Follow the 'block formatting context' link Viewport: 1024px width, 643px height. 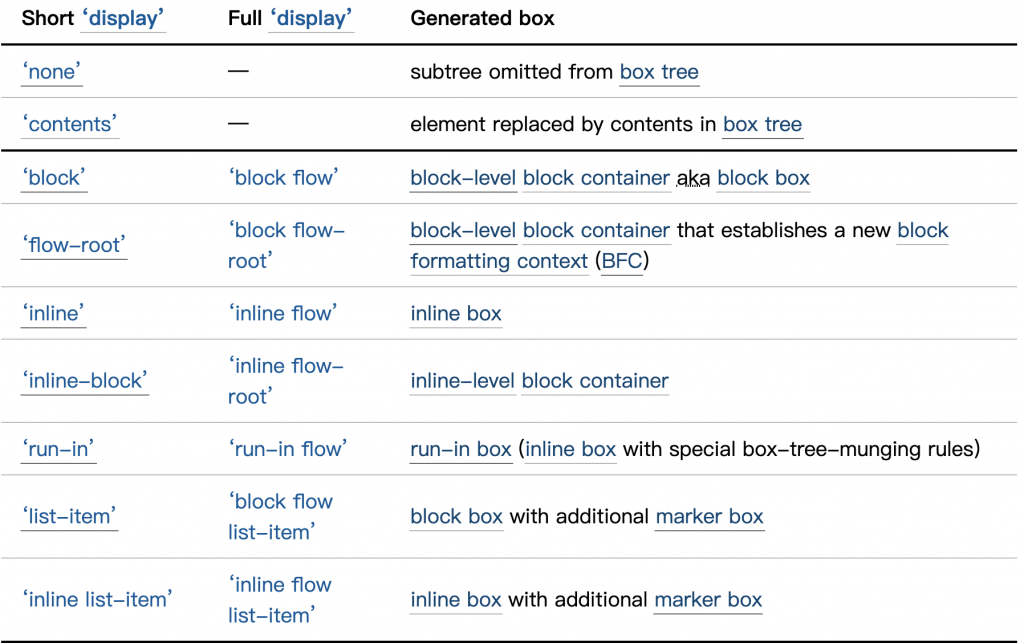click(499, 262)
